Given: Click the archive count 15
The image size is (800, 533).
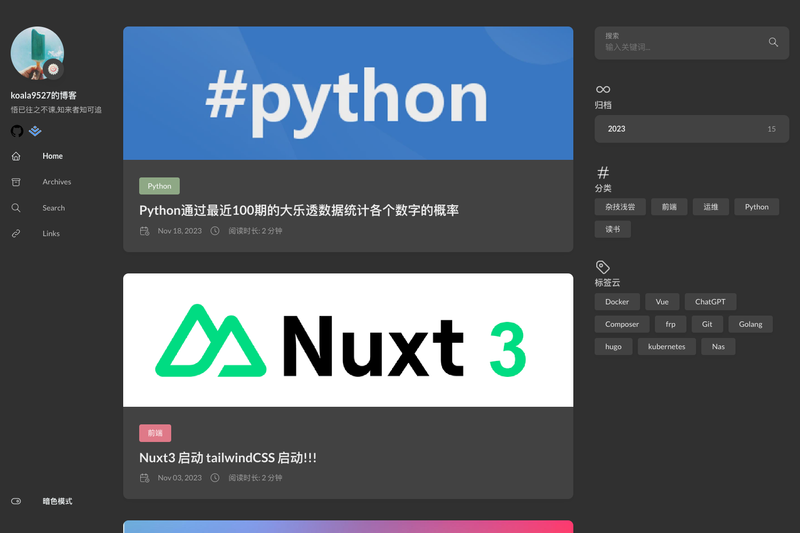Looking at the screenshot, I should [771, 129].
